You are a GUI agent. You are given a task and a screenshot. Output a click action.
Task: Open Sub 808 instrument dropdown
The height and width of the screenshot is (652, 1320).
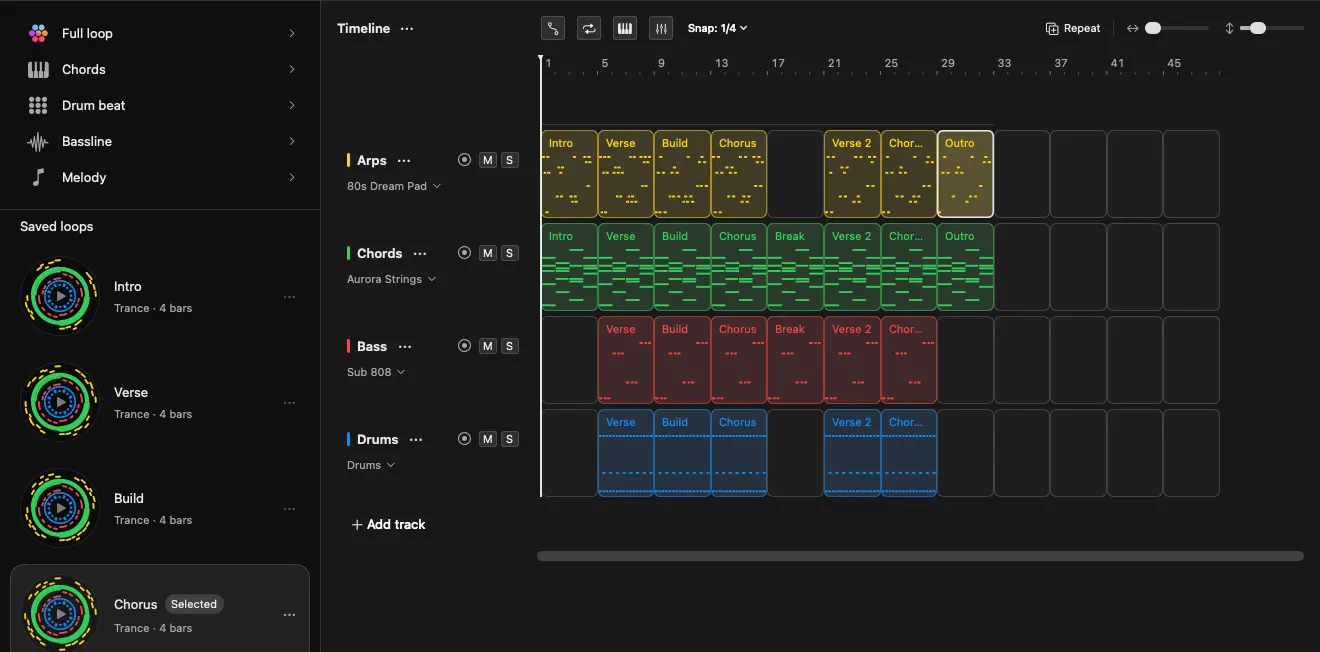[x=376, y=372]
